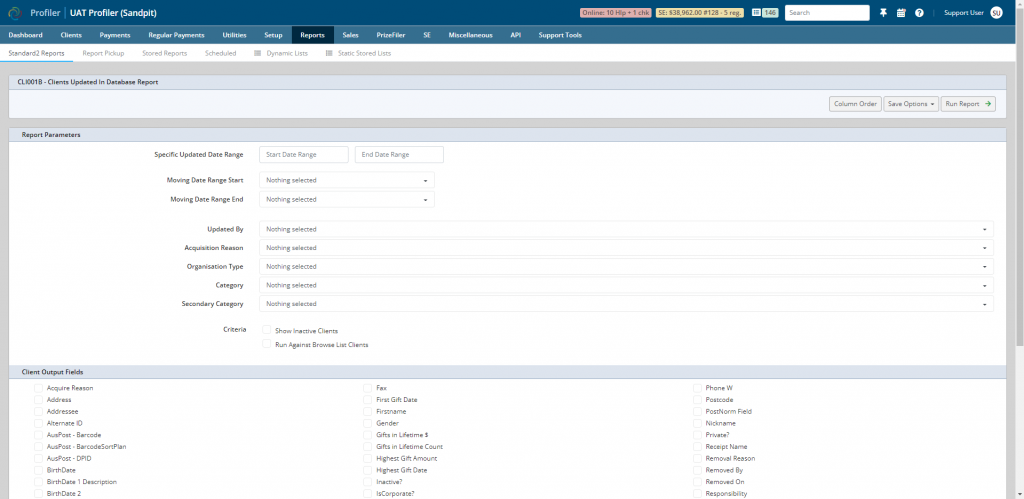
Task: Click the header Search field
Action: click(827, 12)
